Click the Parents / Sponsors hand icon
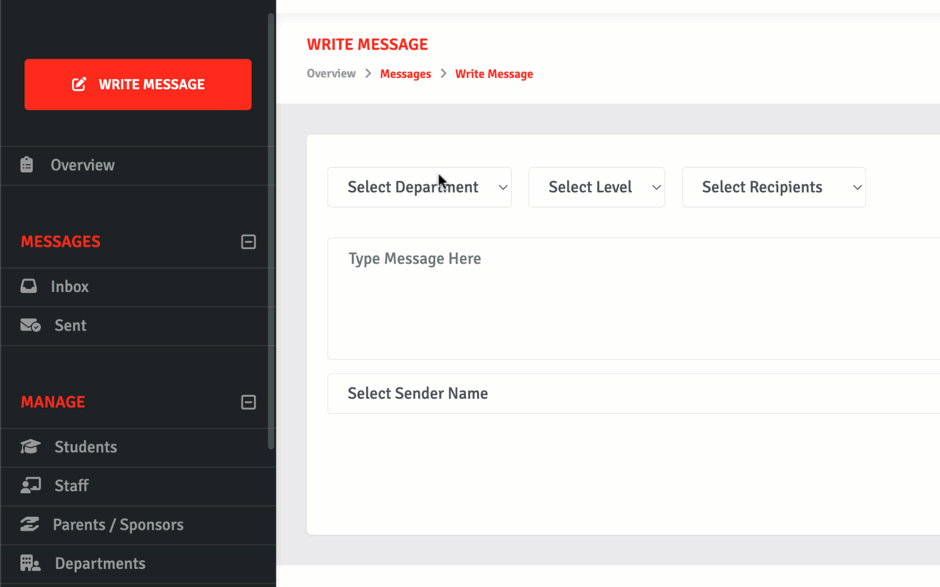The image size is (940, 587). tap(29, 524)
